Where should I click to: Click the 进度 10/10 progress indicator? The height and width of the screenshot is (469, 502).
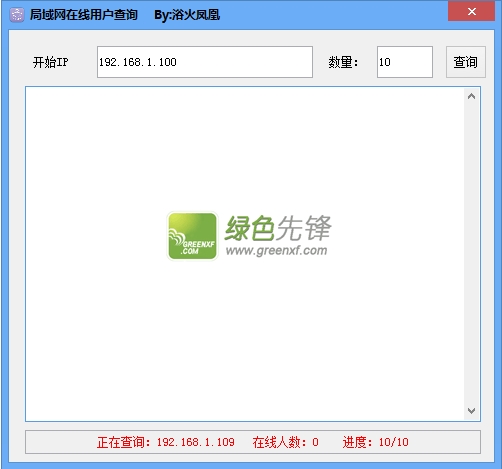[375, 442]
